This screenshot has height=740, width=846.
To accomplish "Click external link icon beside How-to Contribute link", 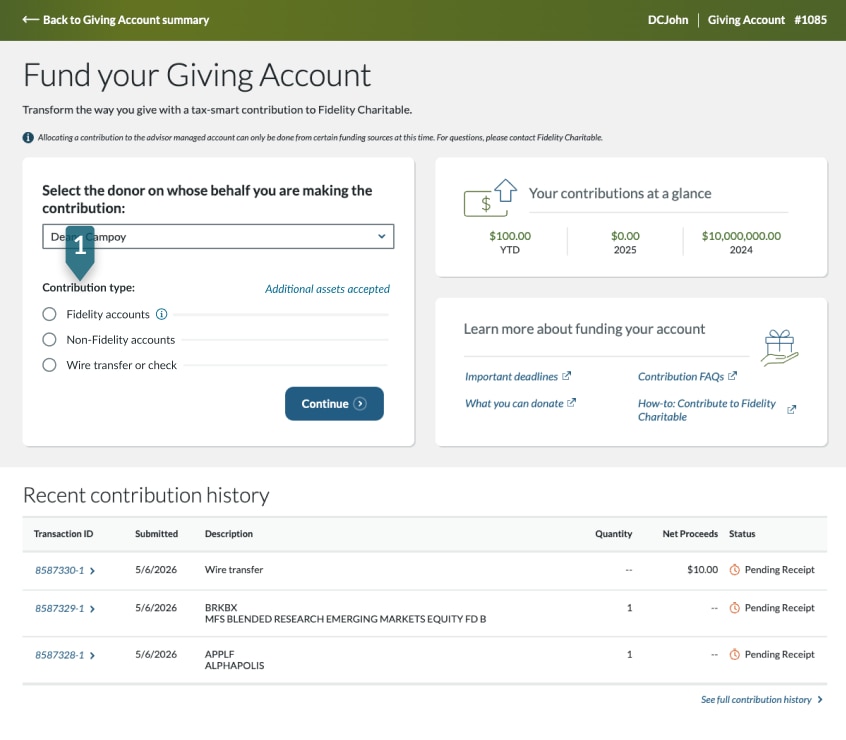I will (x=791, y=409).
